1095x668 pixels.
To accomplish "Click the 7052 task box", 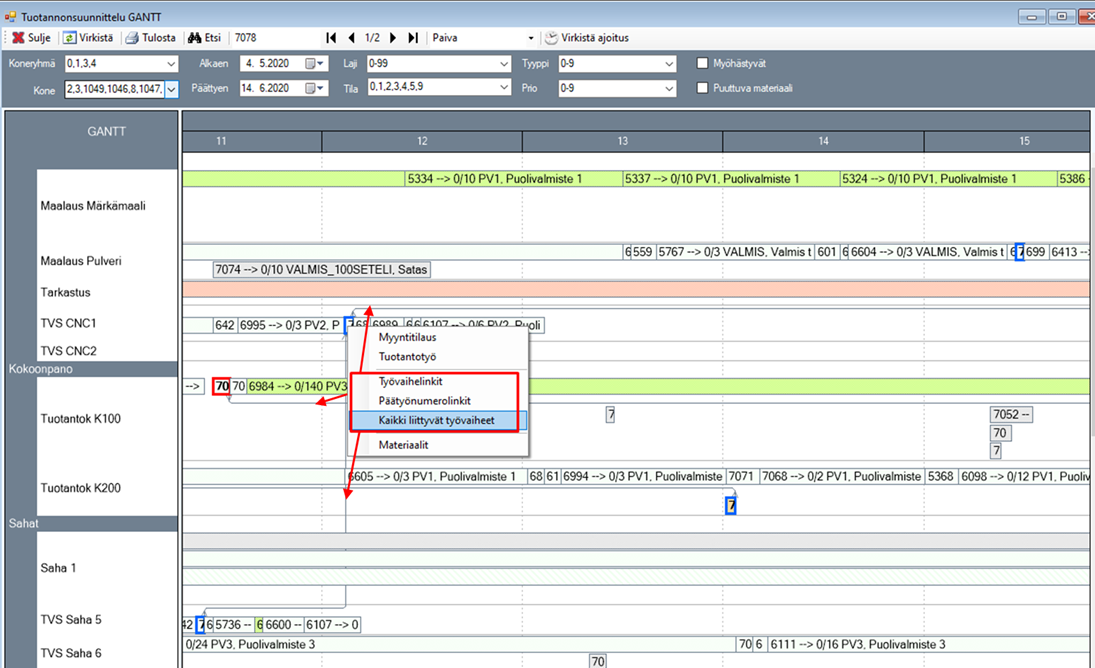I will pyautogui.click(x=1011, y=415).
